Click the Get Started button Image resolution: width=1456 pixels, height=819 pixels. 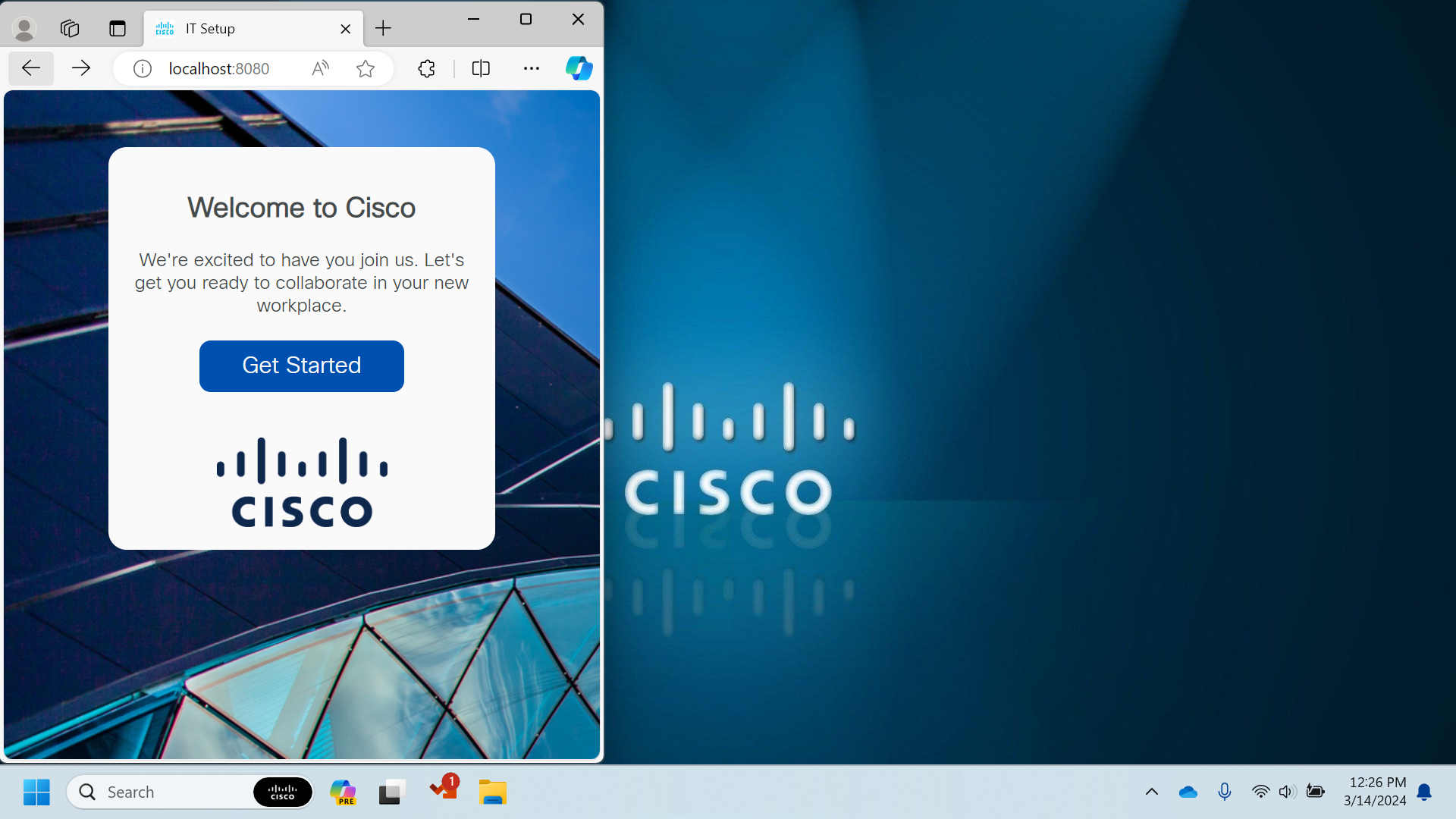click(301, 366)
